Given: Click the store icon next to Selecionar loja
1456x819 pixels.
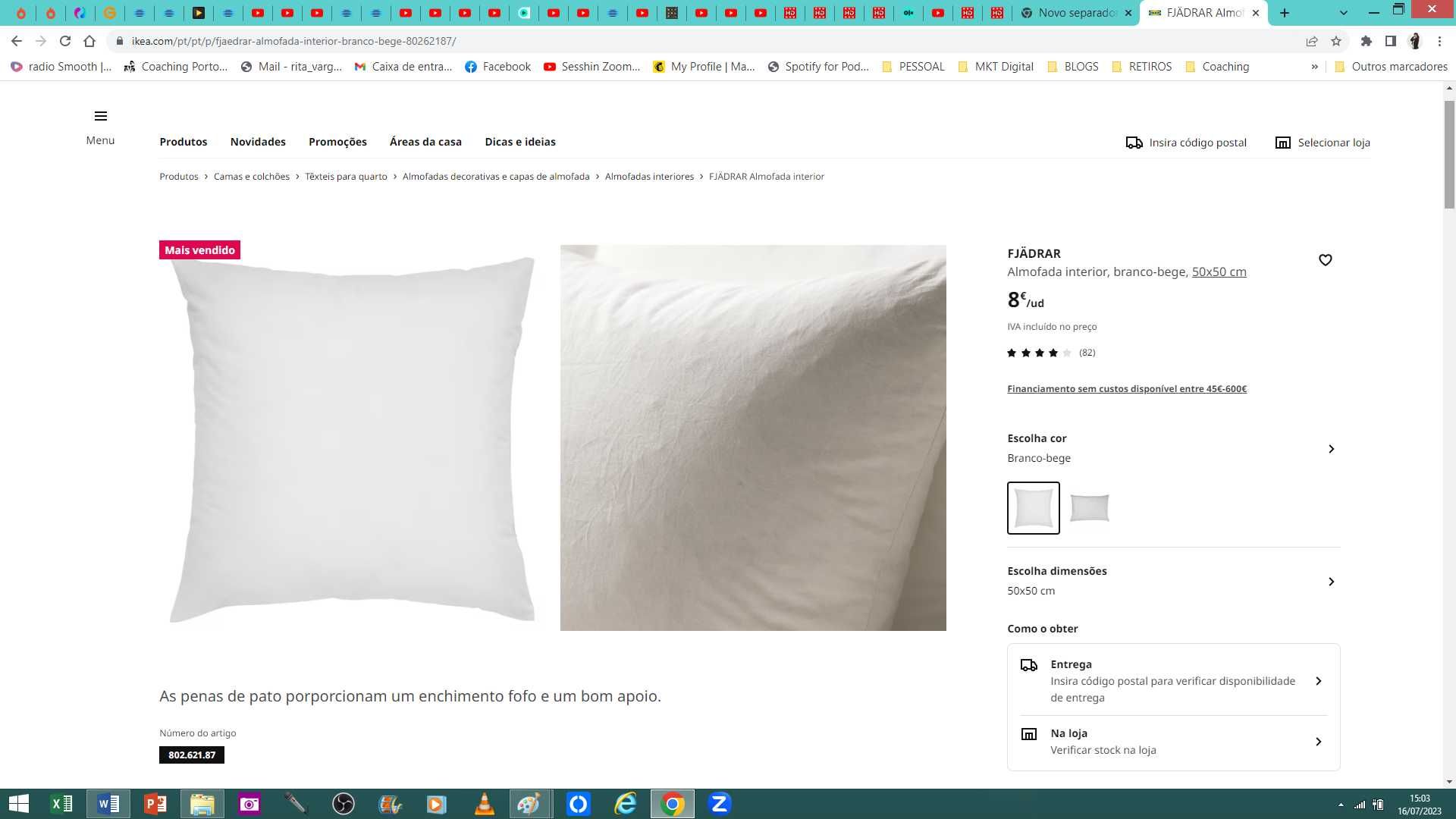Looking at the screenshot, I should coord(1282,143).
